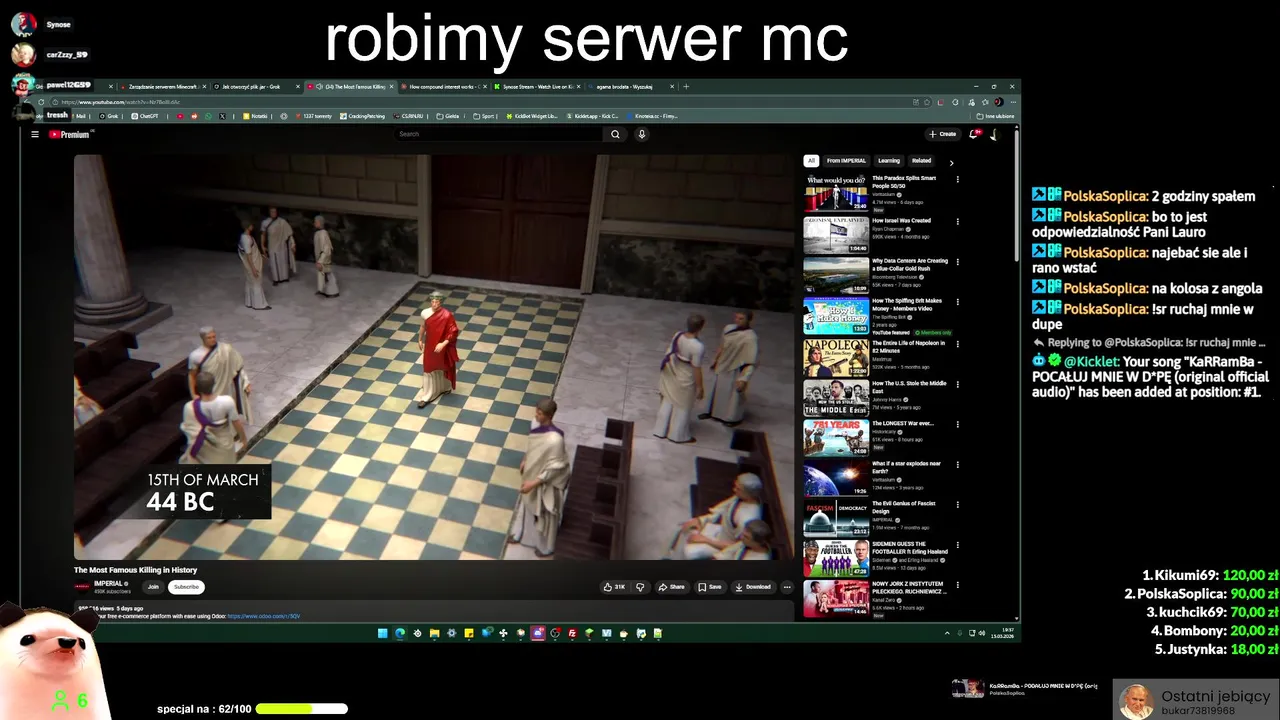Viewport: 1280px width, 720px height.
Task: Select the From IMPERIAL filter chip
Action: 846,160
